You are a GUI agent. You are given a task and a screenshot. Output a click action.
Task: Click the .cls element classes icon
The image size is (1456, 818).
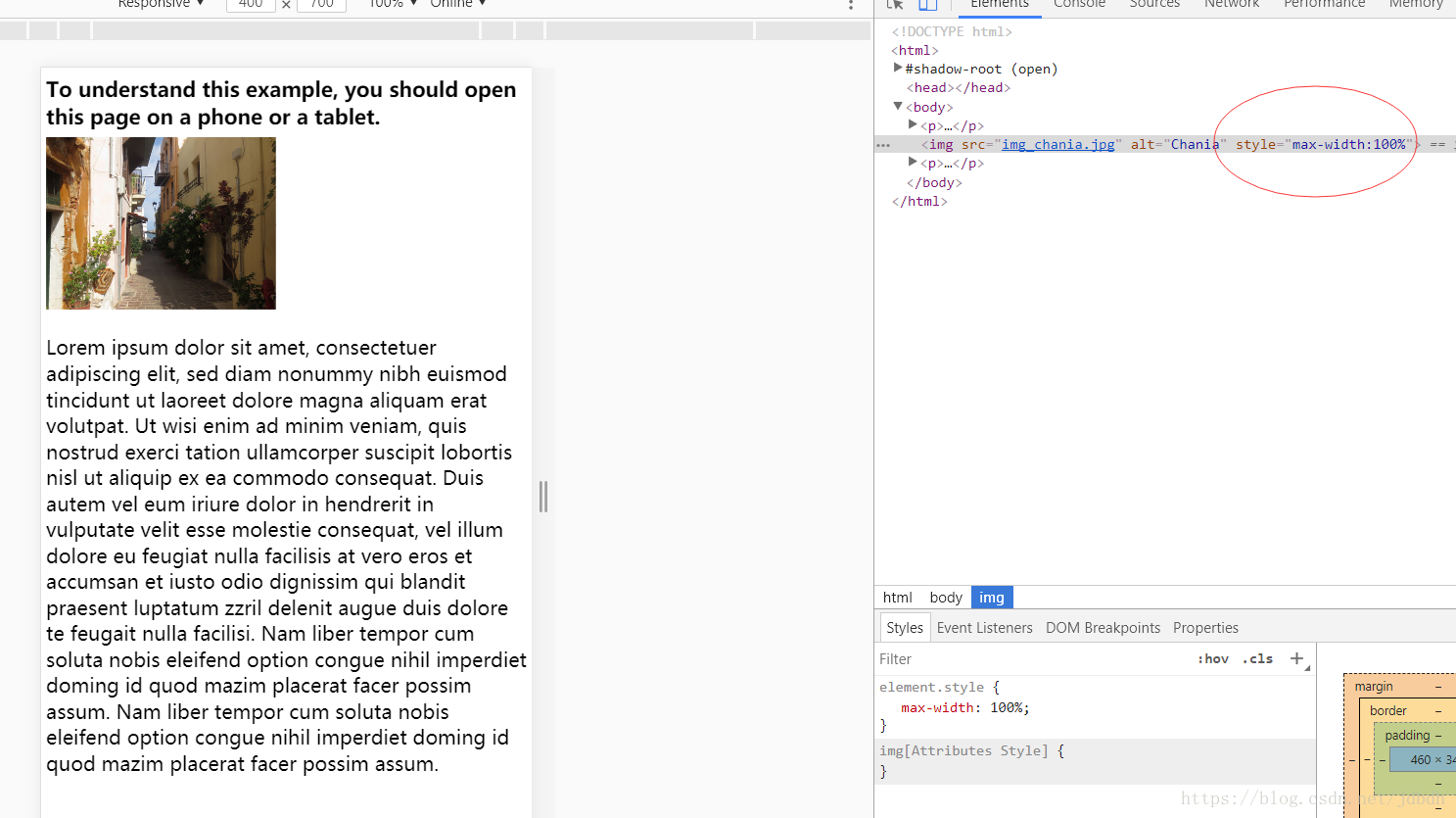point(1256,658)
